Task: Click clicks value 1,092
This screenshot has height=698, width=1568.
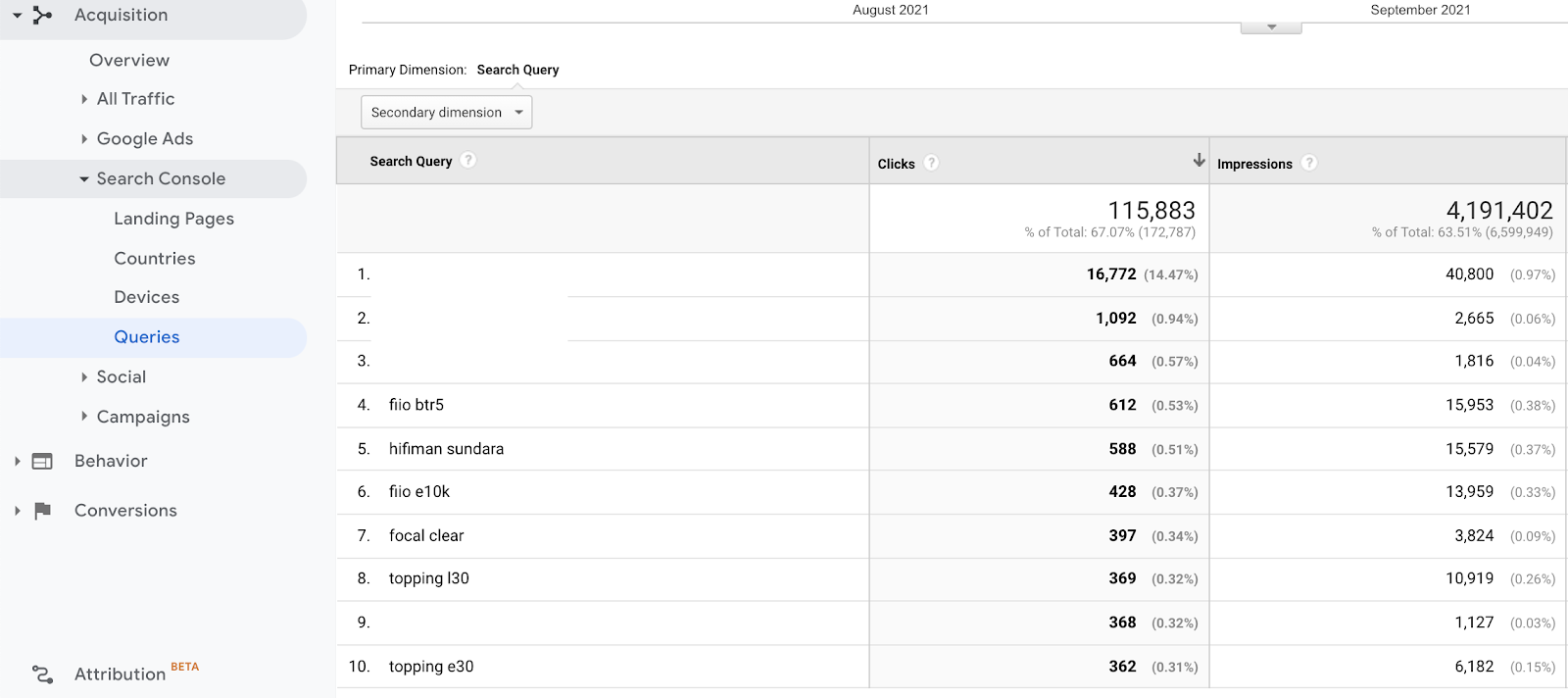Action: (x=1116, y=319)
